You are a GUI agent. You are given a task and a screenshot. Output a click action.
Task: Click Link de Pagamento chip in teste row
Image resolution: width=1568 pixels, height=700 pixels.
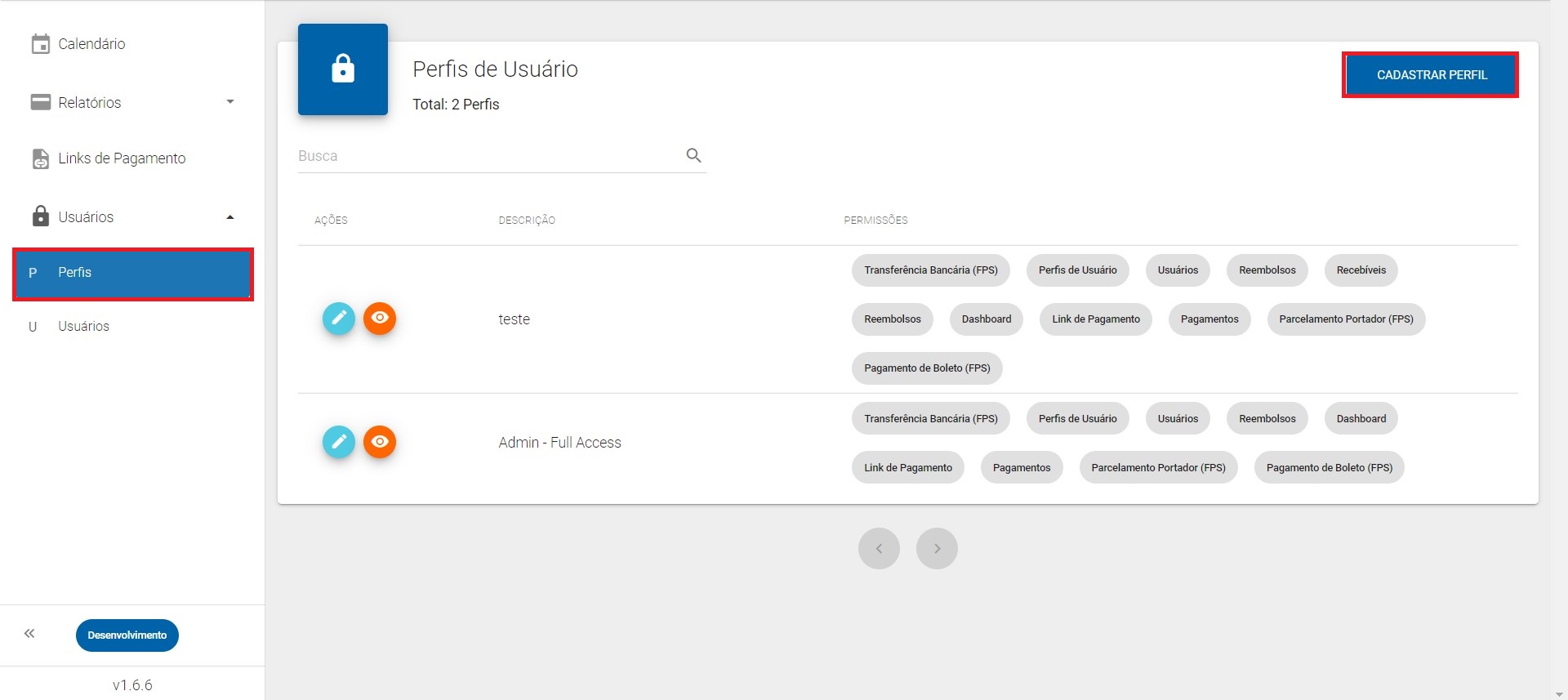[1096, 319]
